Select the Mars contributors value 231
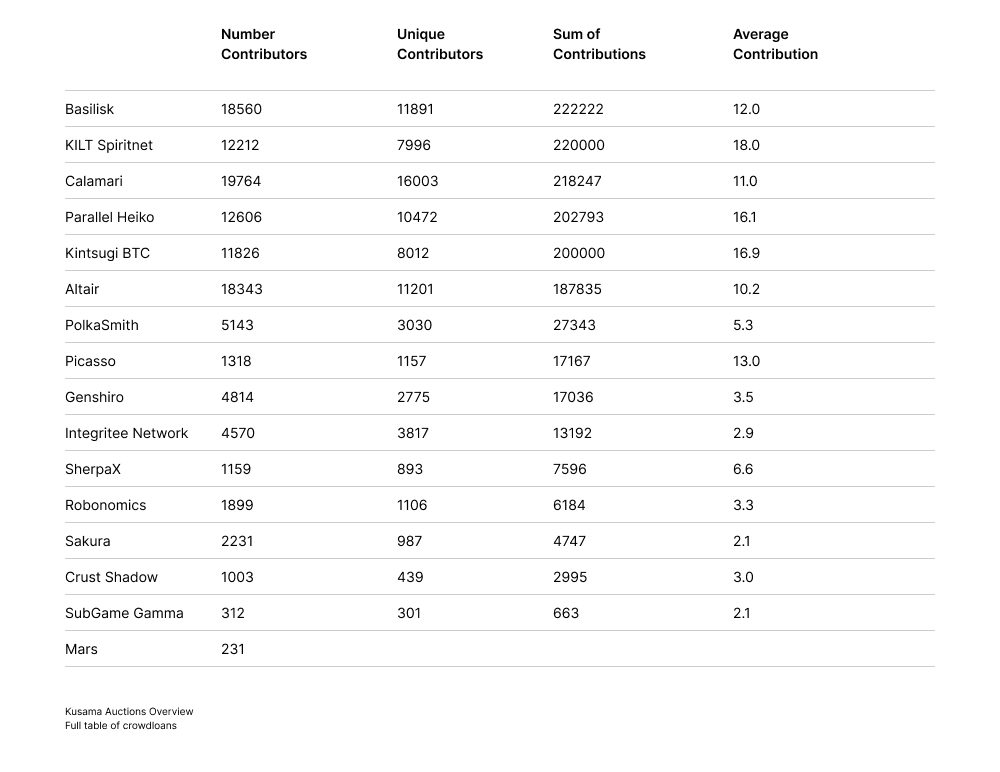This screenshot has height=772, width=1000. click(x=233, y=649)
